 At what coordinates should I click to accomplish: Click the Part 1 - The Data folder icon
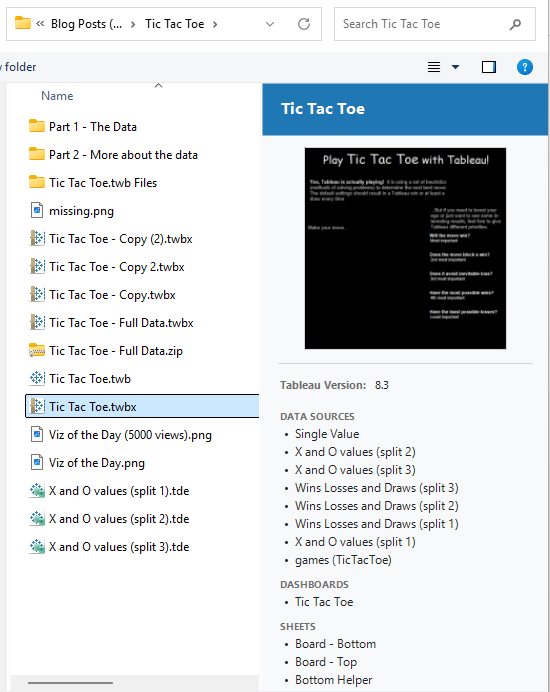pyautogui.click(x=37, y=127)
